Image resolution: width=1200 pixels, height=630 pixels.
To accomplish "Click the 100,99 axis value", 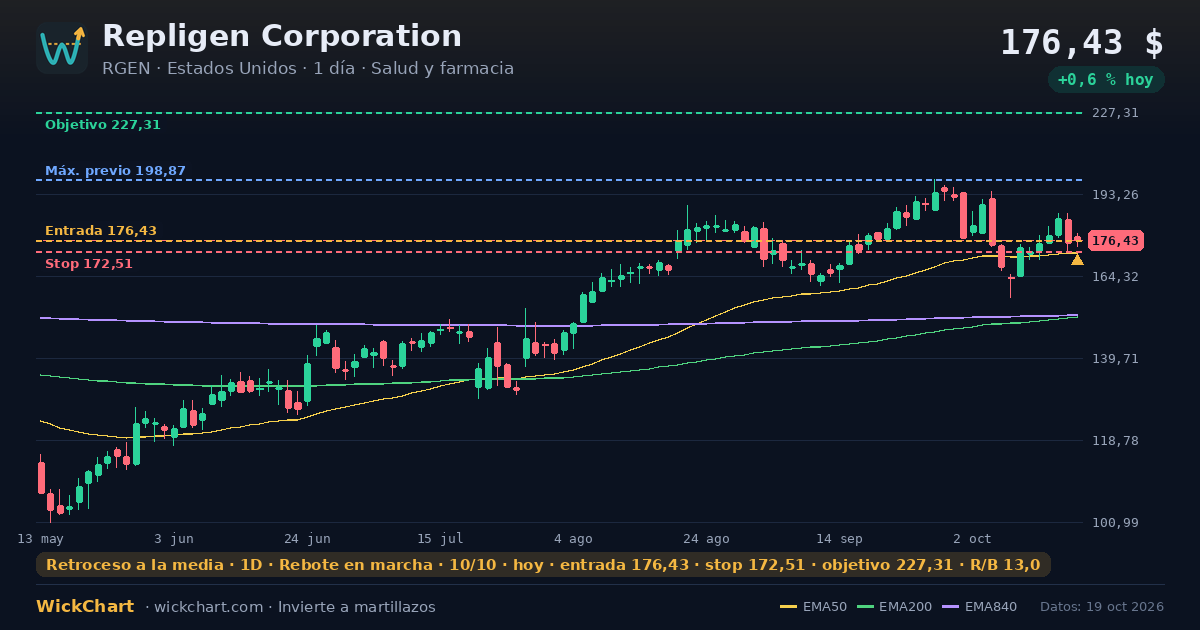I will [1115, 522].
